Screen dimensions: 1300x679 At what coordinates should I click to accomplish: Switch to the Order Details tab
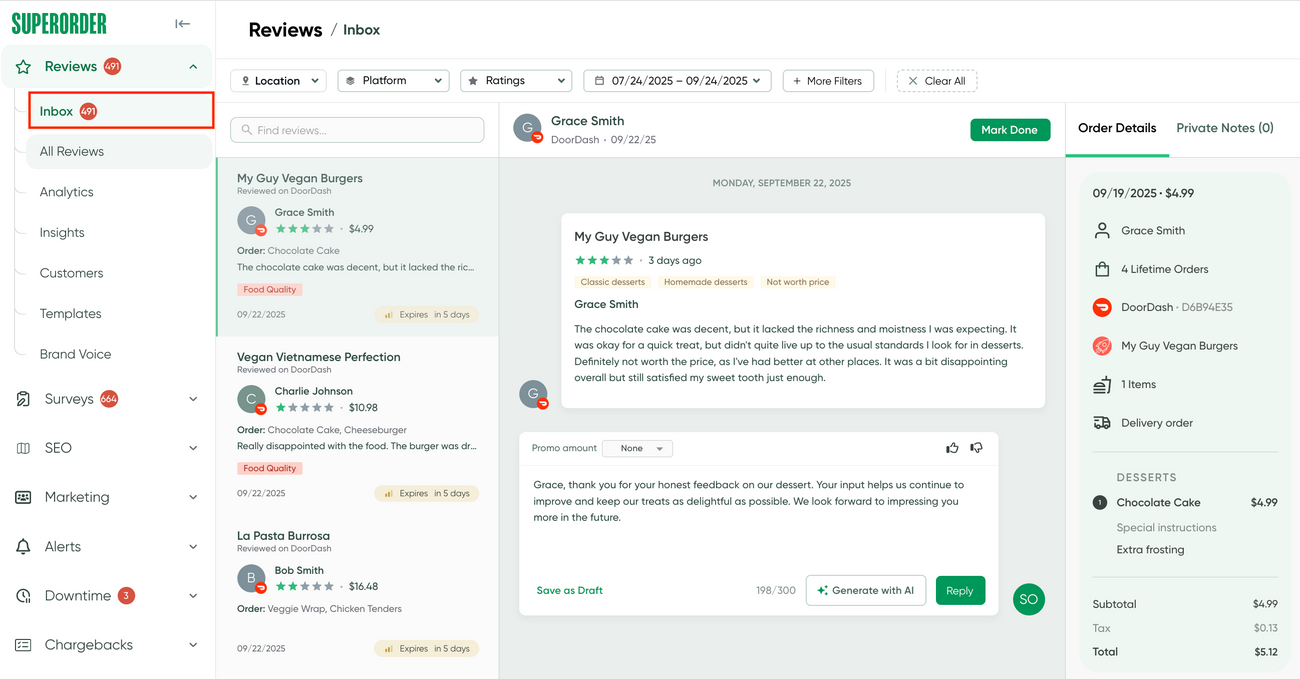pos(1117,128)
